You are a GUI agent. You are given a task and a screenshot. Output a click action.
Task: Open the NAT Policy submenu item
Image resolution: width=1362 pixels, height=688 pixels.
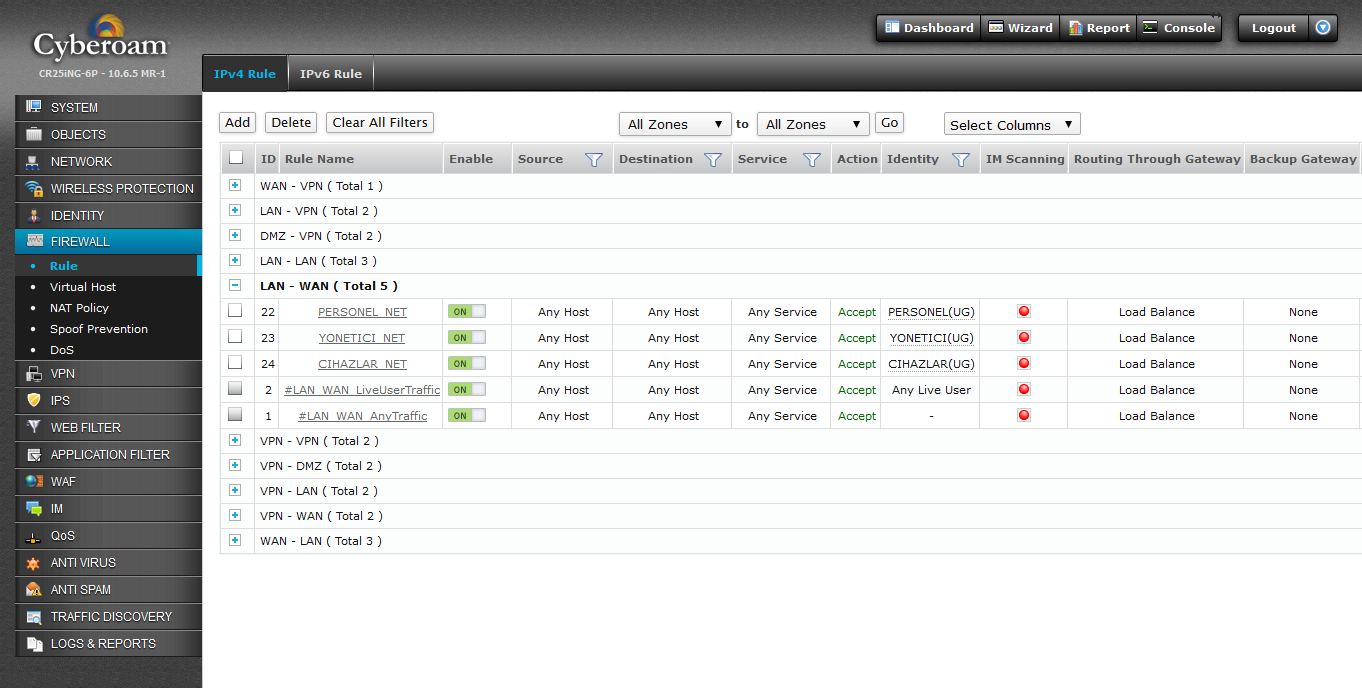tap(79, 308)
